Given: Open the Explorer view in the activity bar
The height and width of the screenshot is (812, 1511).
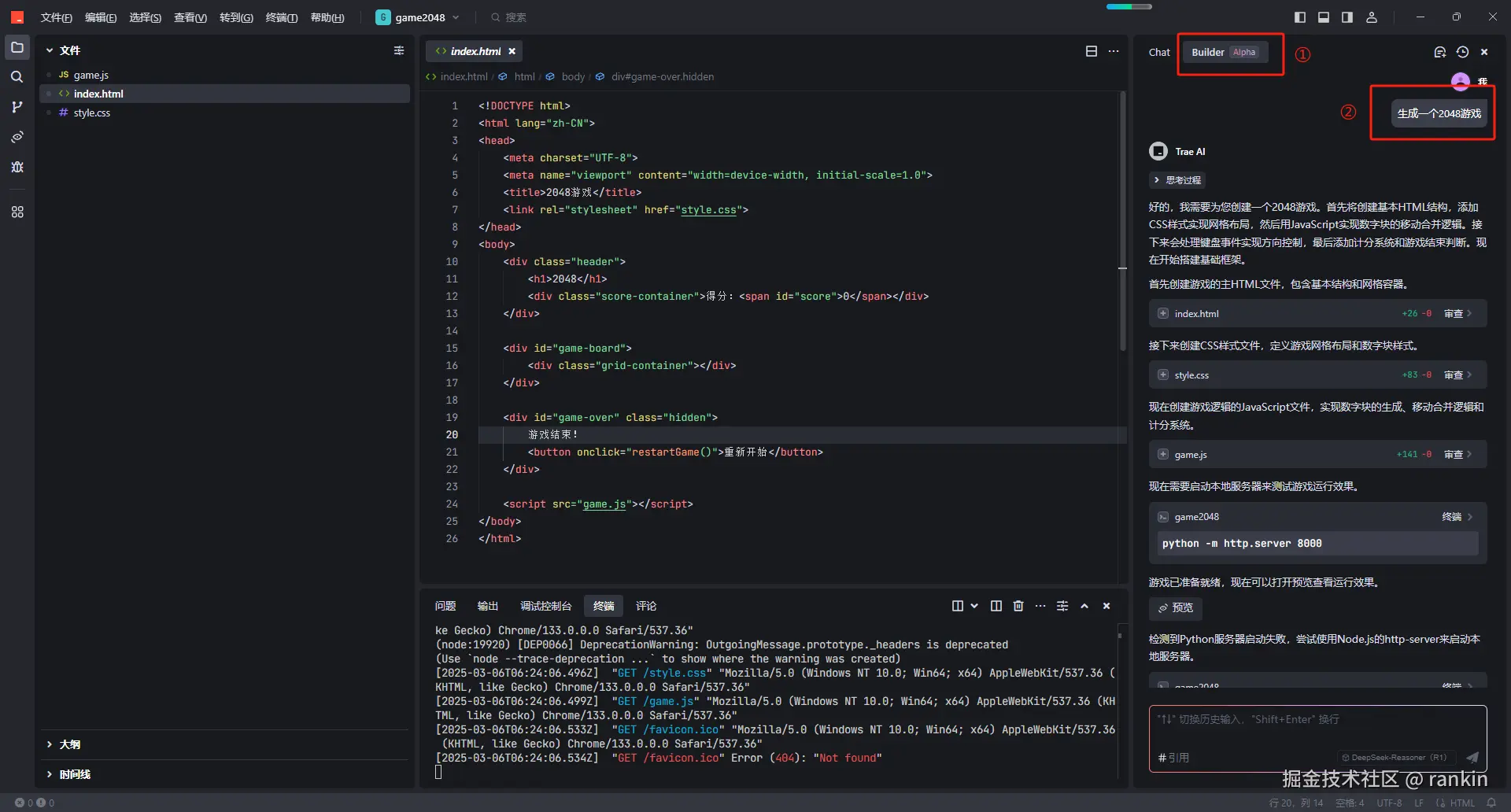Looking at the screenshot, I should (x=17, y=48).
